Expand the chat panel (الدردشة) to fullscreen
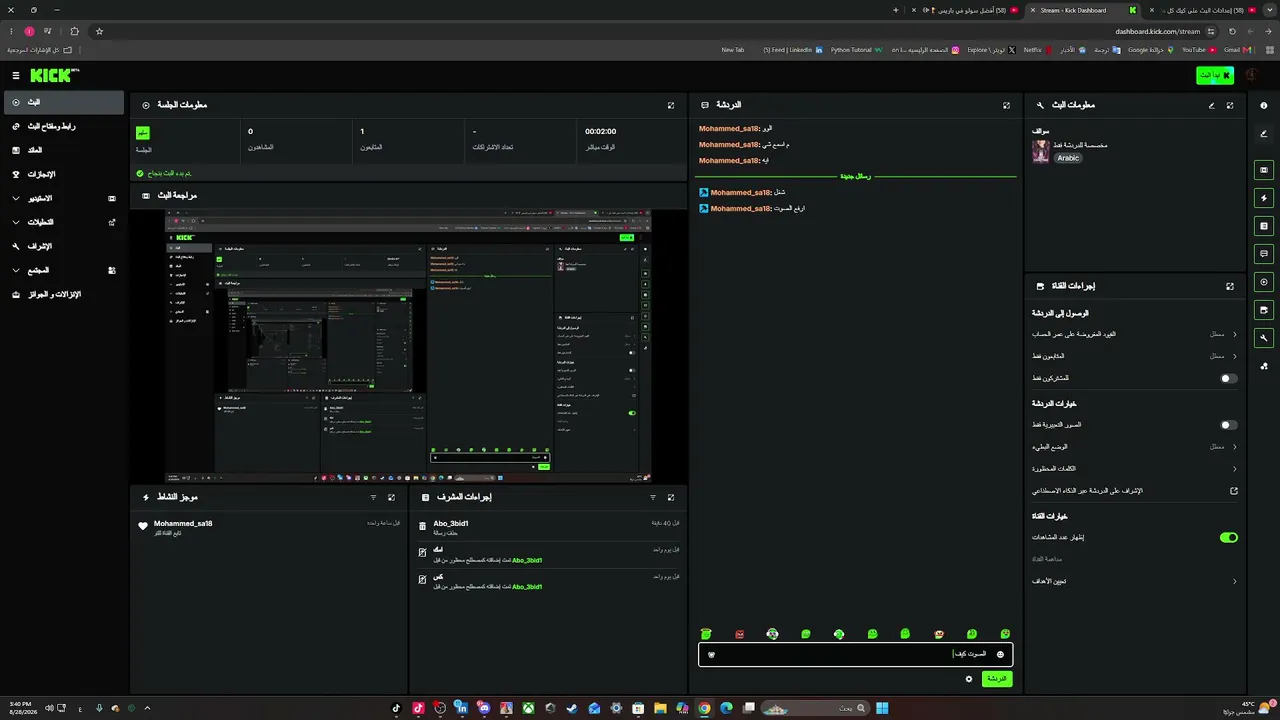Image resolution: width=1280 pixels, height=720 pixels. [x=1006, y=105]
